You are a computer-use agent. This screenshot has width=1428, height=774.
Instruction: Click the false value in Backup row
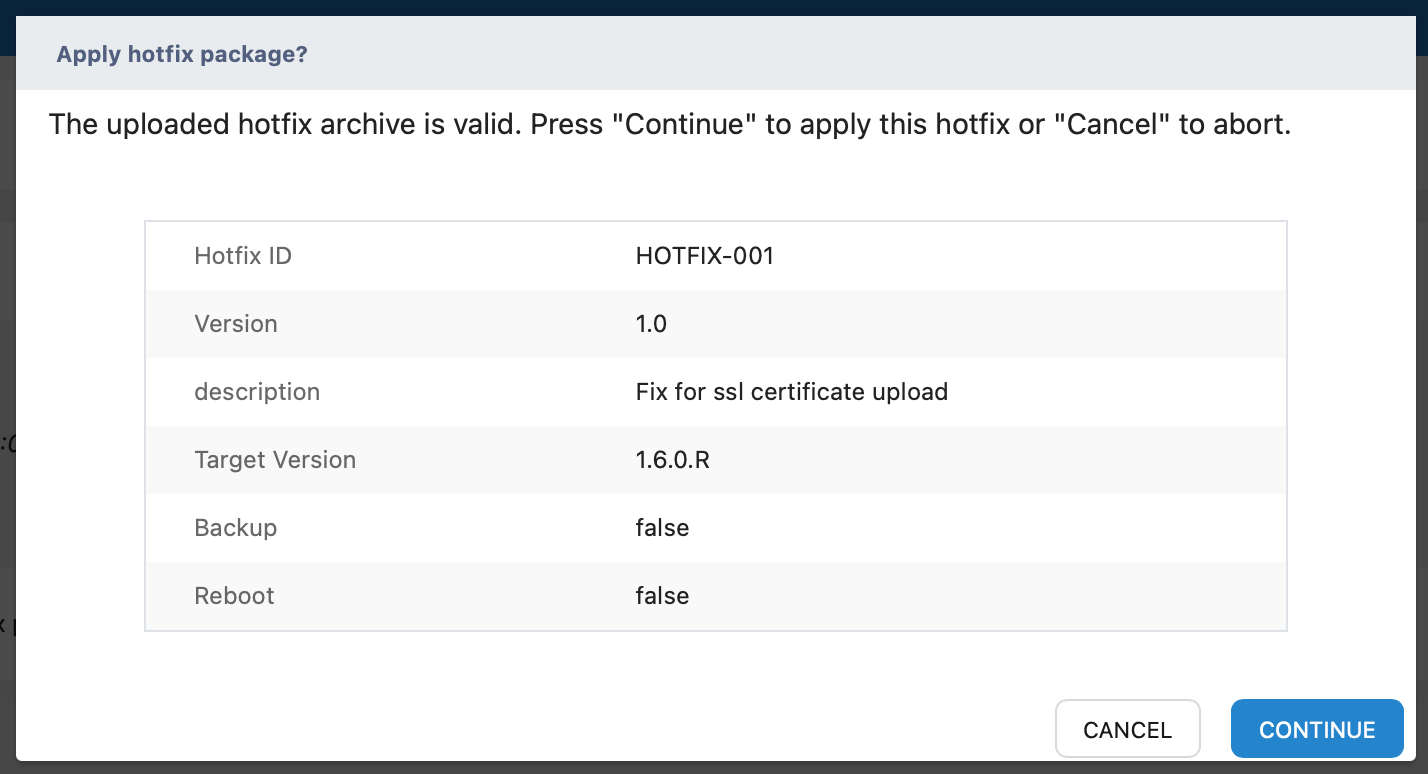click(662, 528)
